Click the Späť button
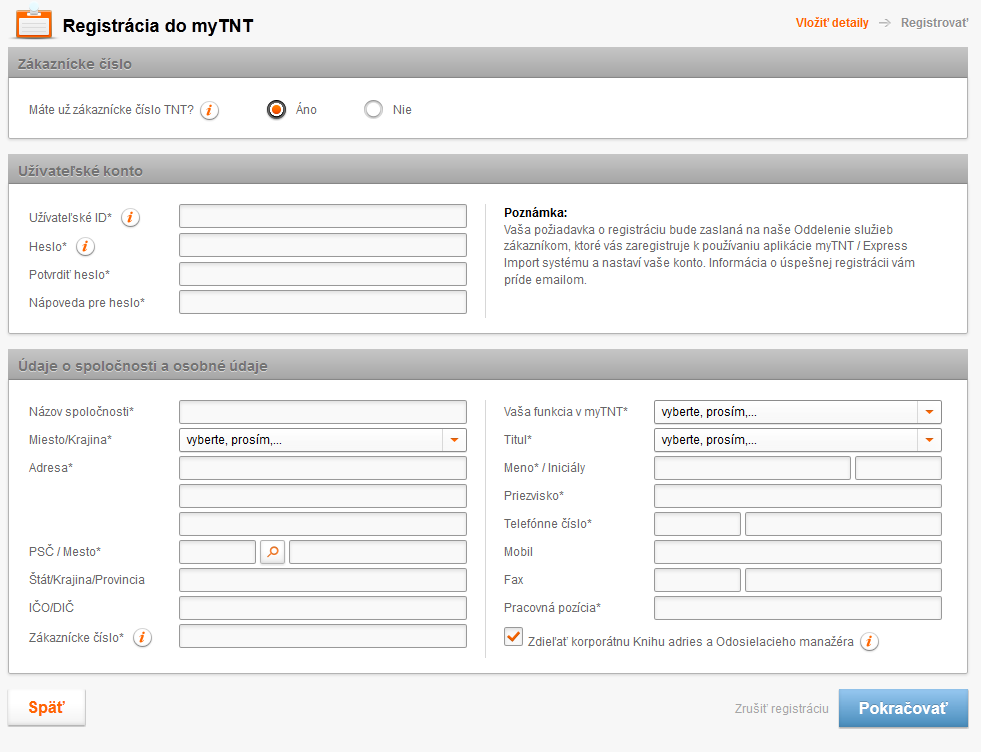 [x=46, y=708]
